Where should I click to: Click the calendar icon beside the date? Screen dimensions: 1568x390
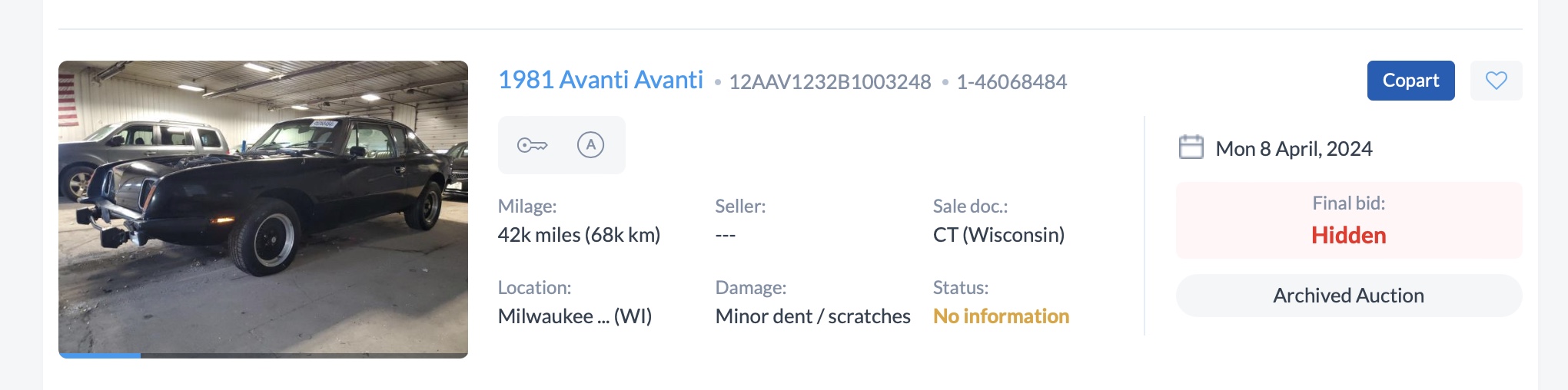(x=1191, y=147)
